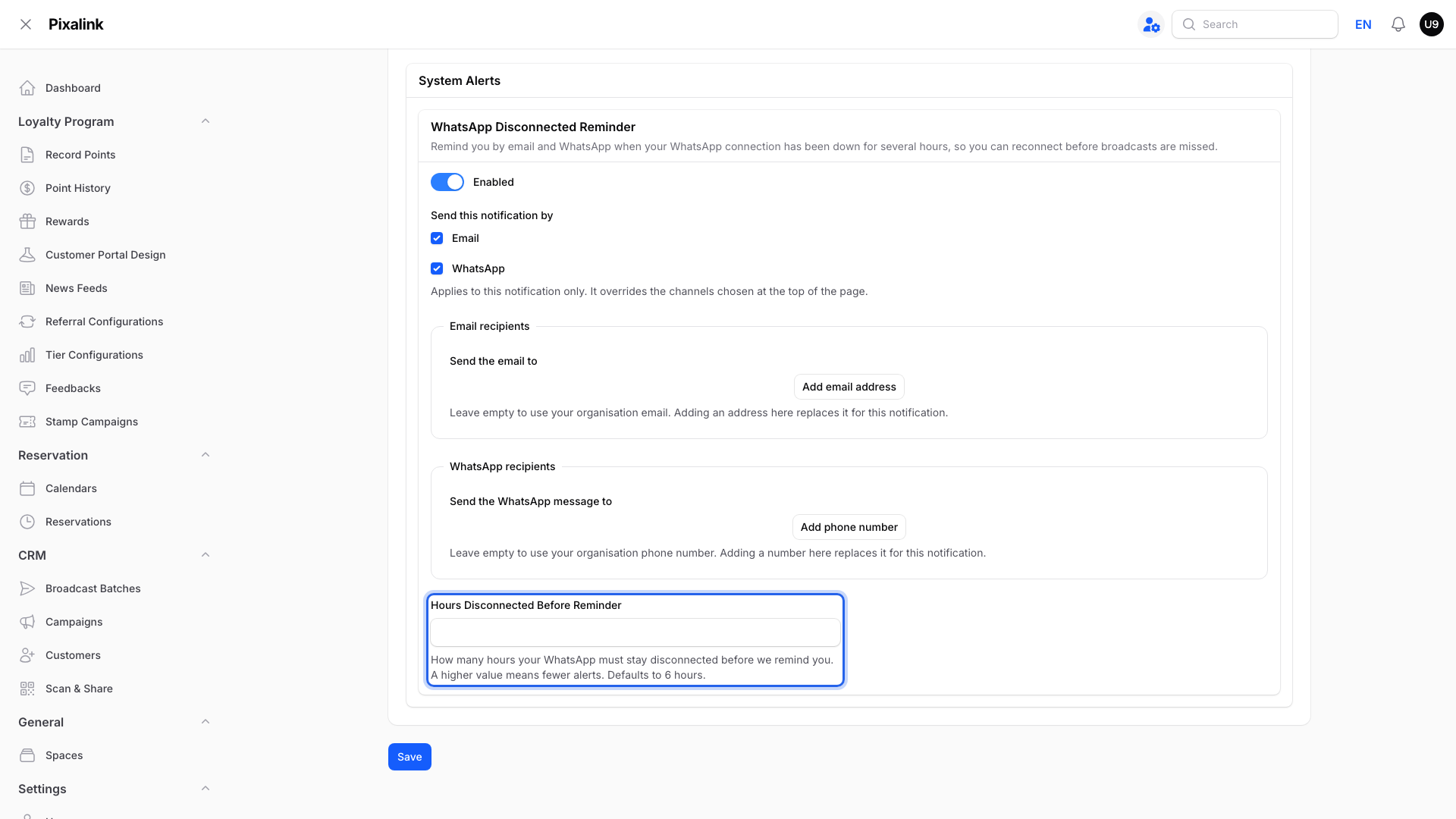This screenshot has height=819, width=1456.
Task: Open the Dashboard home icon
Action: point(27,88)
